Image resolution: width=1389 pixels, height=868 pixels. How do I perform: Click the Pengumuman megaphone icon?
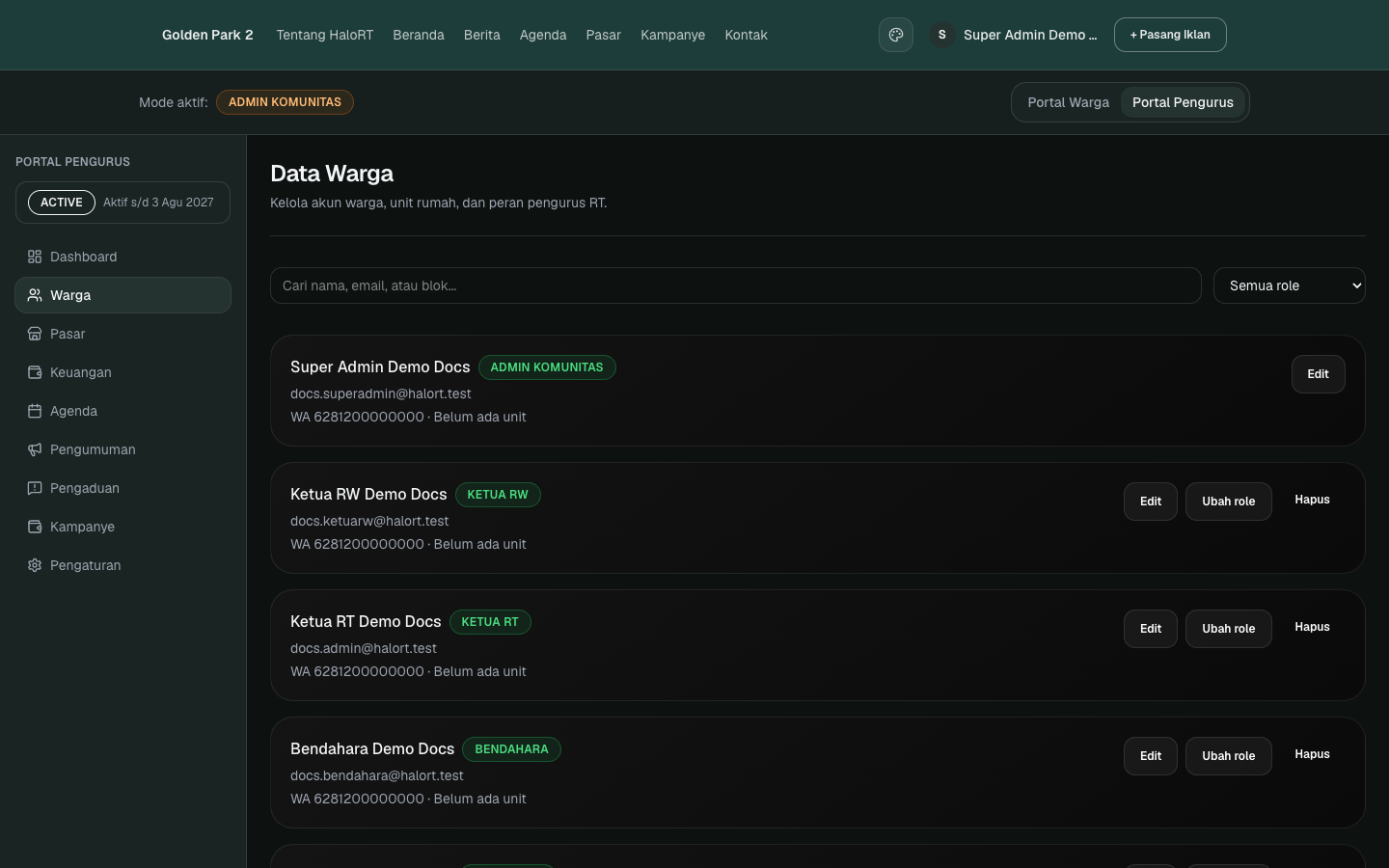[x=35, y=449]
